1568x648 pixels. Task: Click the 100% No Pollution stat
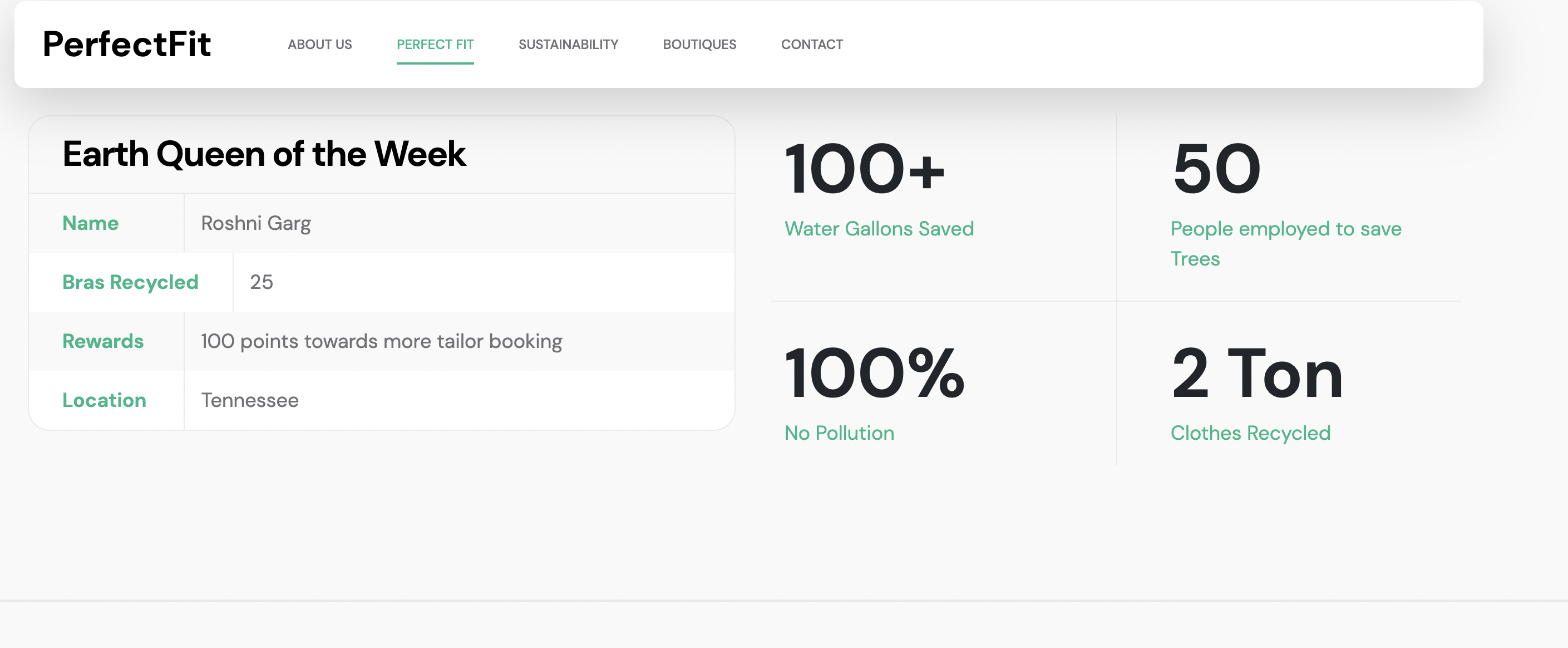tap(874, 373)
